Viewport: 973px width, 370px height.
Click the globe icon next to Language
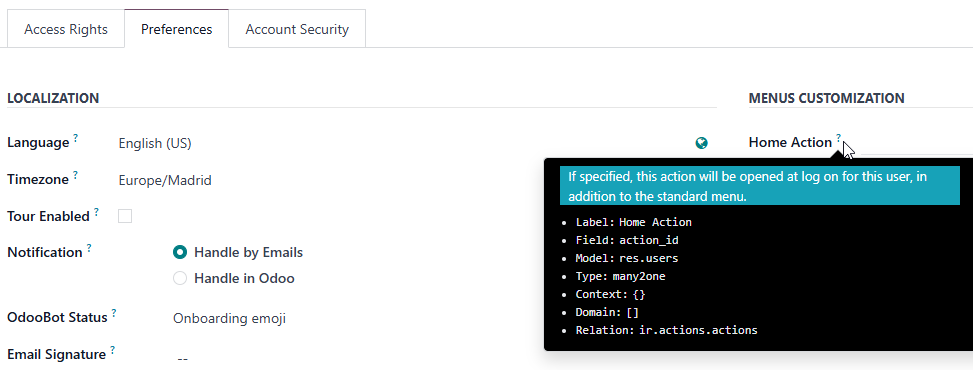(x=701, y=143)
